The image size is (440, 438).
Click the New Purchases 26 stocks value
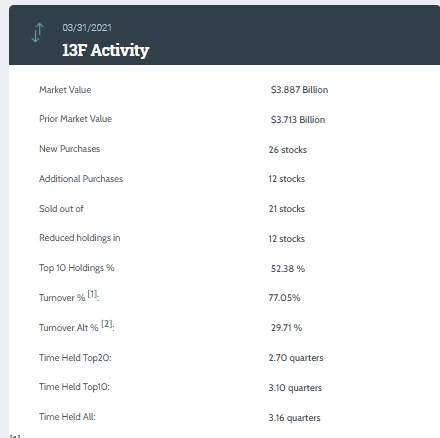(x=288, y=150)
